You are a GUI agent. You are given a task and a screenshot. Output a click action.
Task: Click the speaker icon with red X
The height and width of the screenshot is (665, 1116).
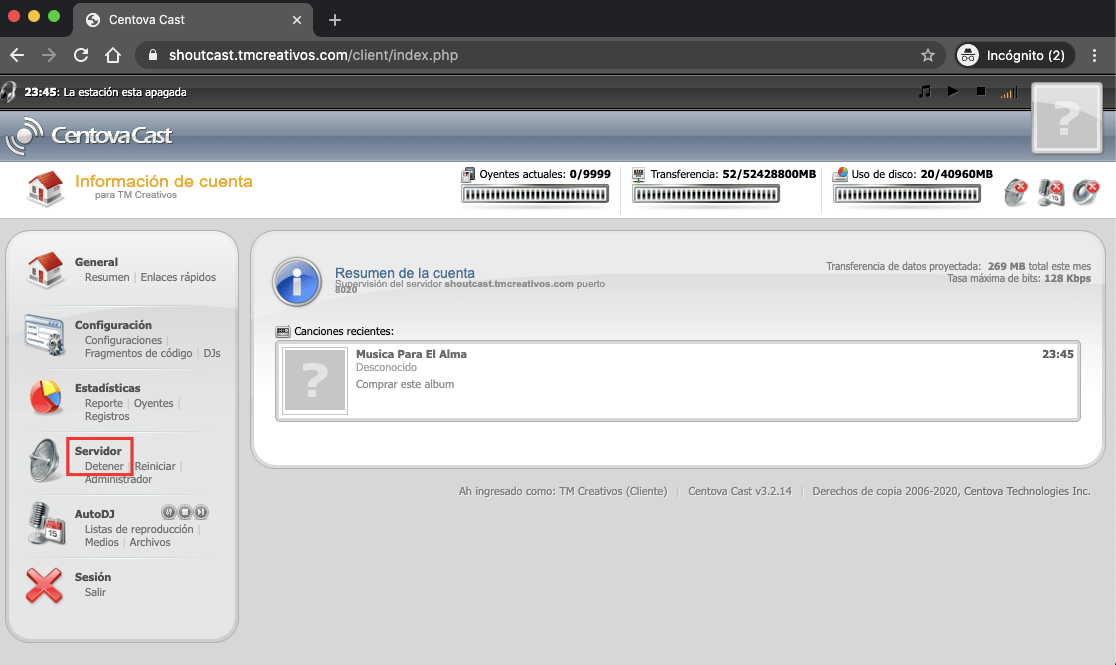[x=1085, y=192]
